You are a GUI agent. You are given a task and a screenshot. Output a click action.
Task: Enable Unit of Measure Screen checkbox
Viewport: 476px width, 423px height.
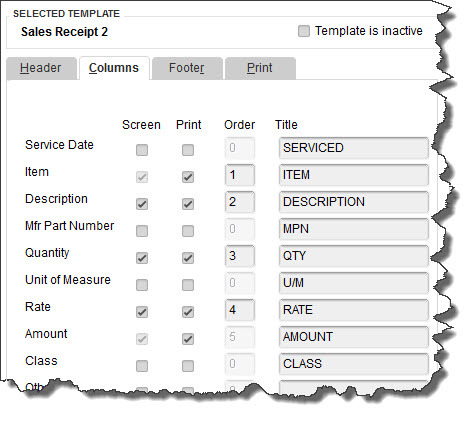[142, 285]
